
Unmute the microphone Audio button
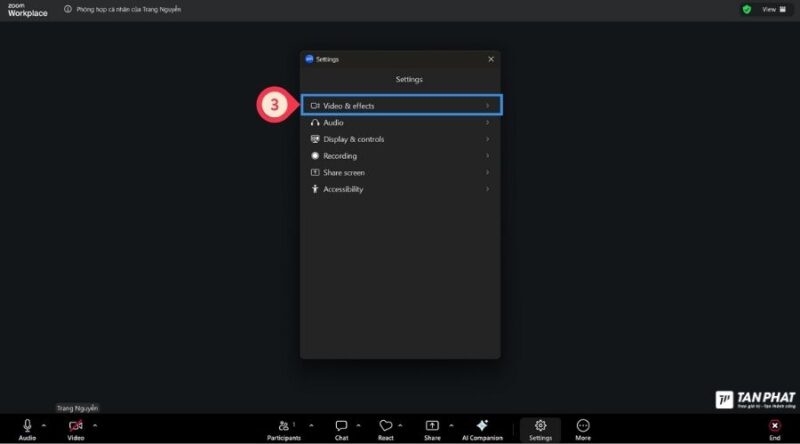click(27, 426)
